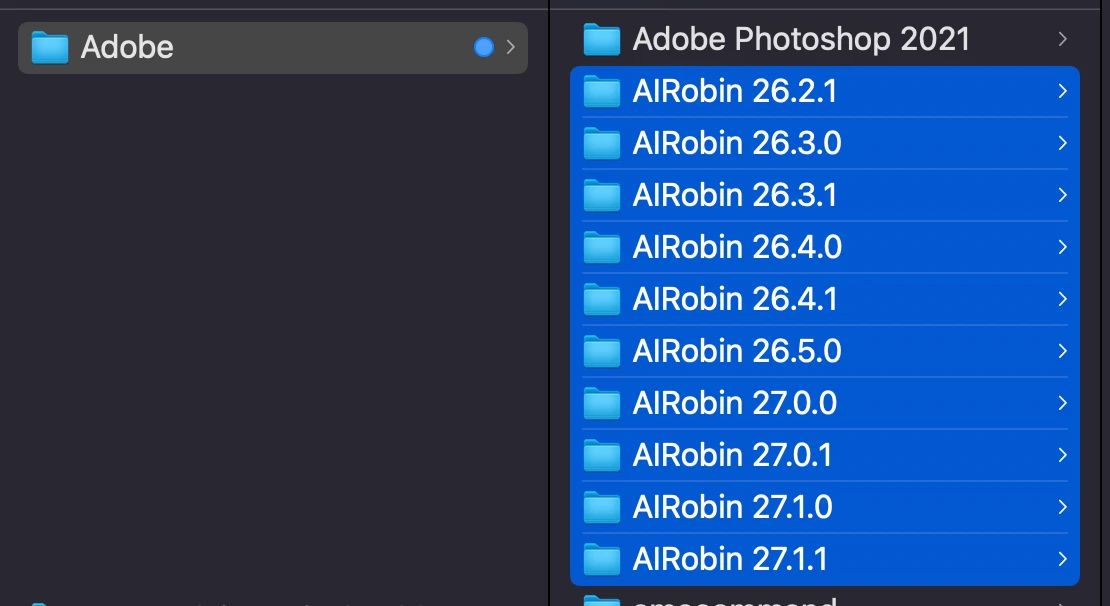This screenshot has width=1110, height=606.
Task: Click the AIRobin 26.3.1 name text
Action: click(x=735, y=195)
